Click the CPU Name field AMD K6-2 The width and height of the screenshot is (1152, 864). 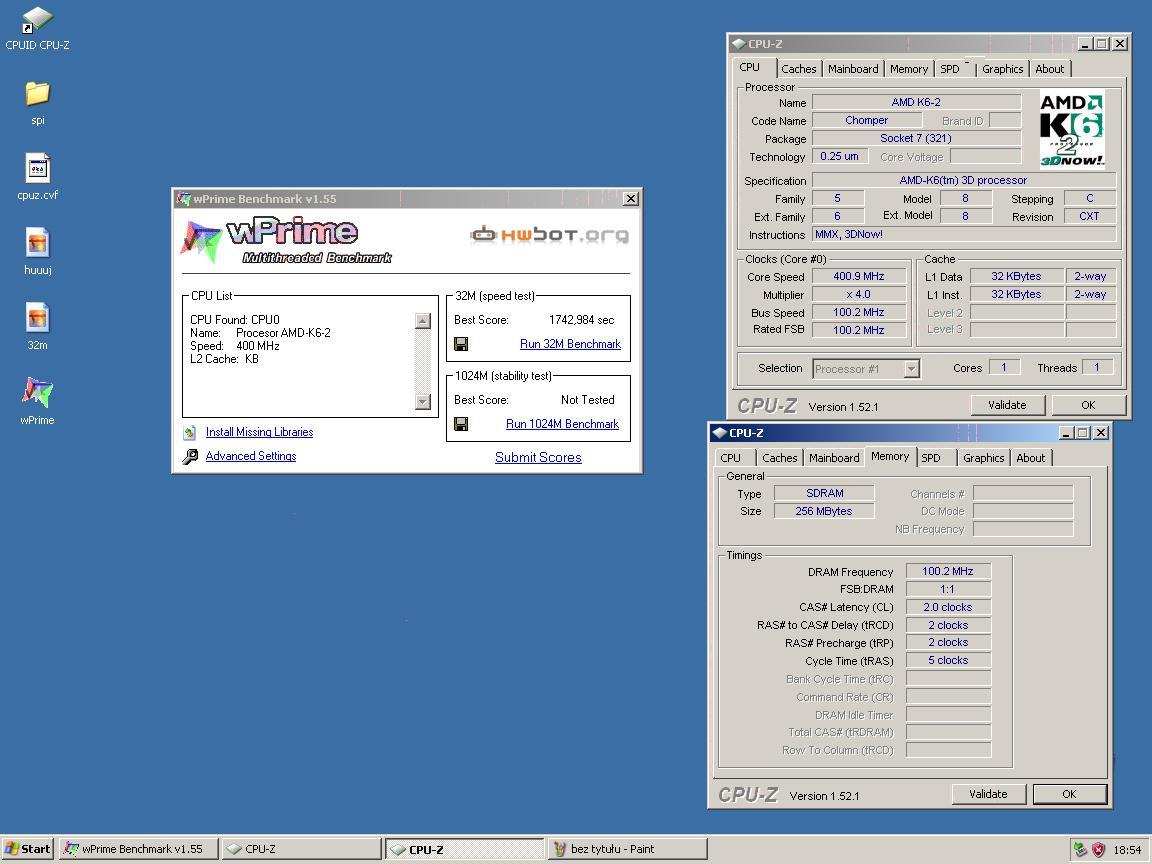click(x=916, y=102)
